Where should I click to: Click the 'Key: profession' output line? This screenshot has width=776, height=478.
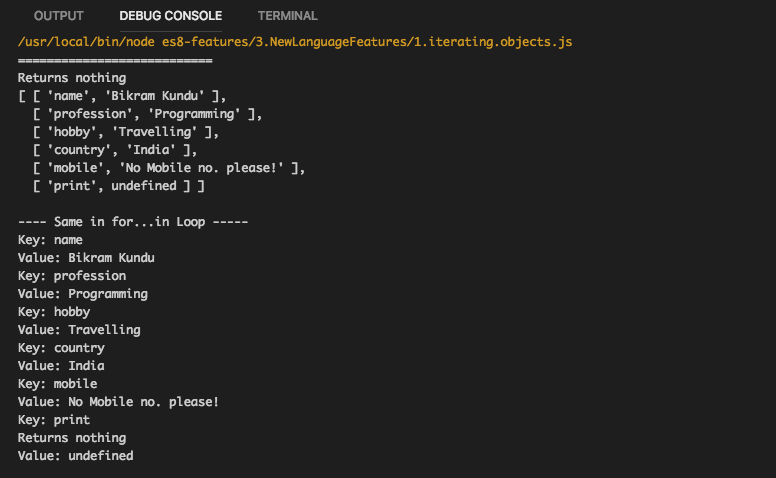(72, 276)
